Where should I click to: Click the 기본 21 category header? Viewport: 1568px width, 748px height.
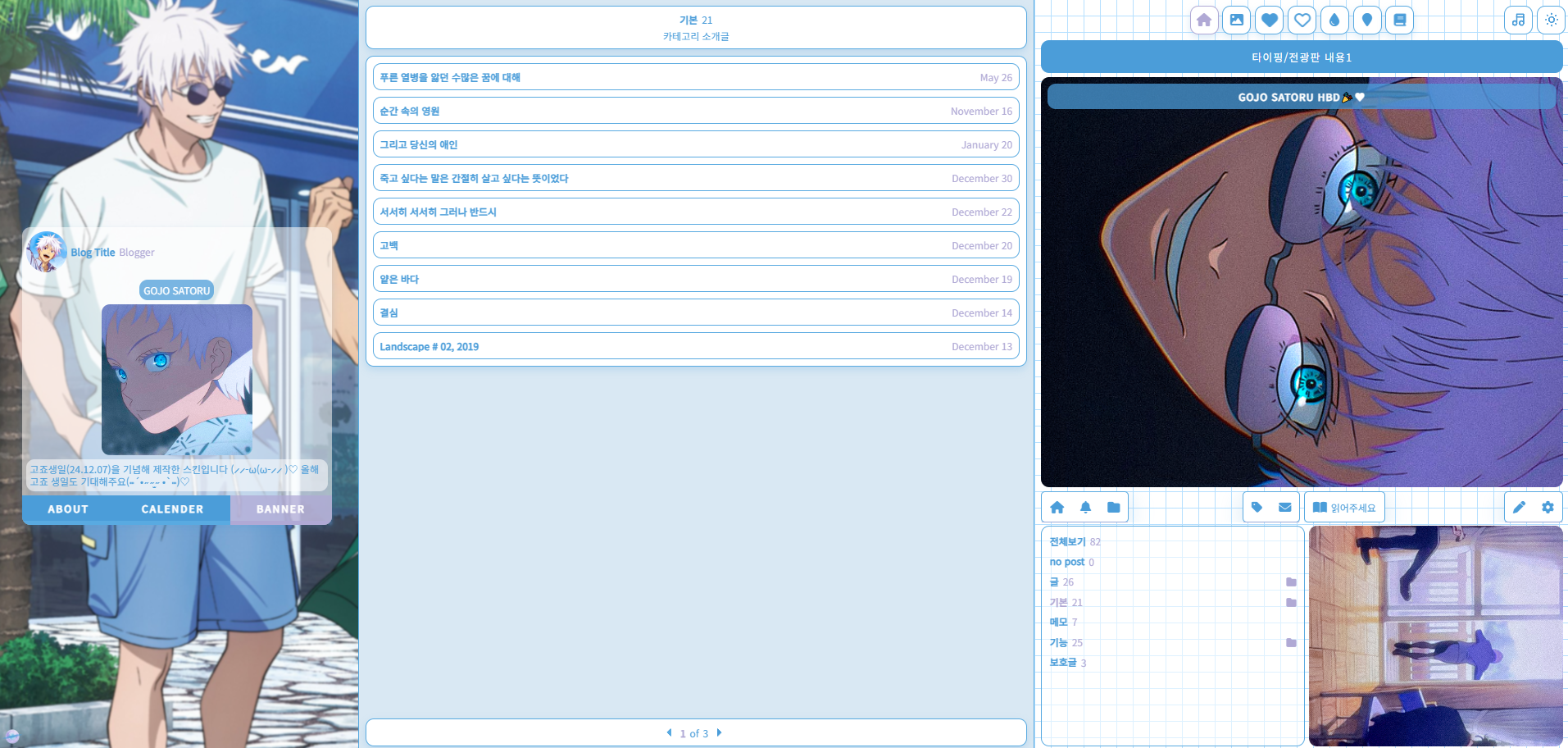696,20
